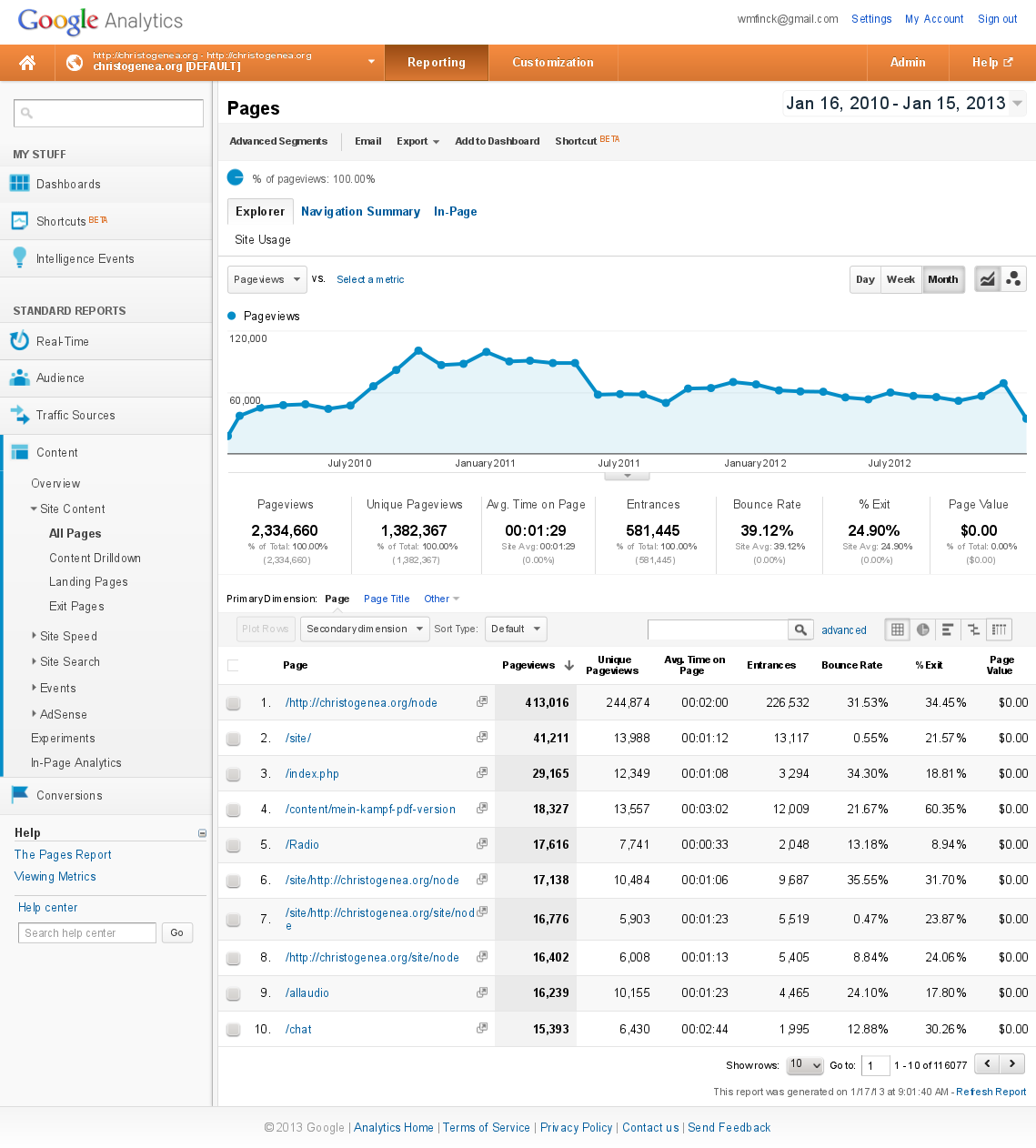Select the line chart view icon
Screen dimensions: 1036x1148
click(987, 279)
